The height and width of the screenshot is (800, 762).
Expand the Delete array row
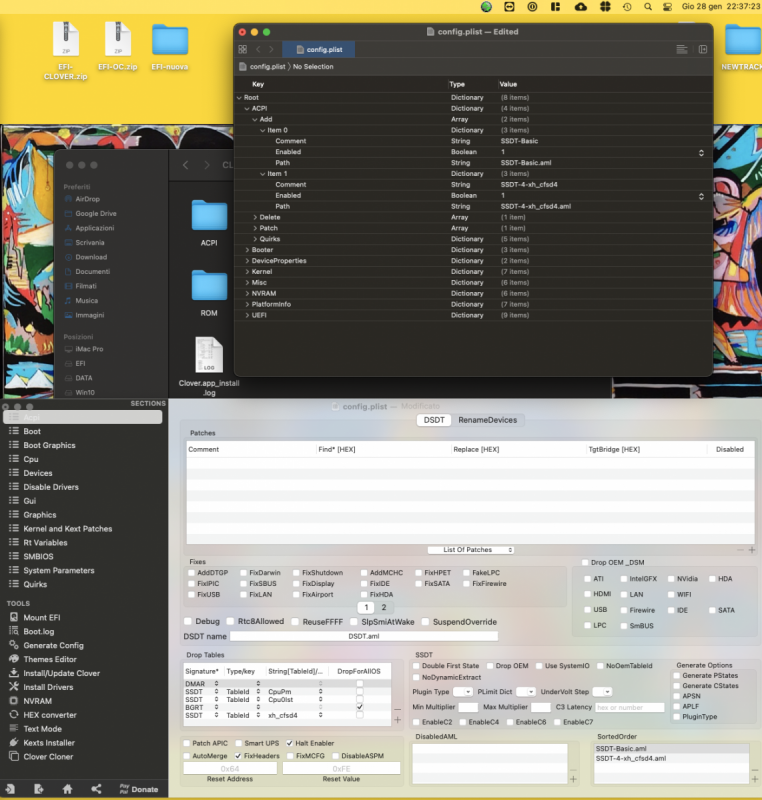[x=255, y=217]
